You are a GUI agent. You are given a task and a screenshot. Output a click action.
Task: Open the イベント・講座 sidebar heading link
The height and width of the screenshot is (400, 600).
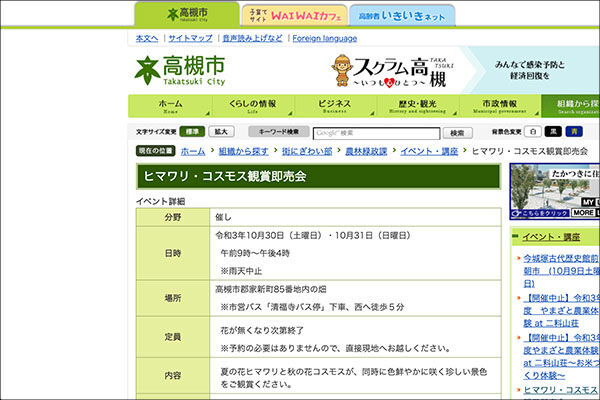pos(551,237)
